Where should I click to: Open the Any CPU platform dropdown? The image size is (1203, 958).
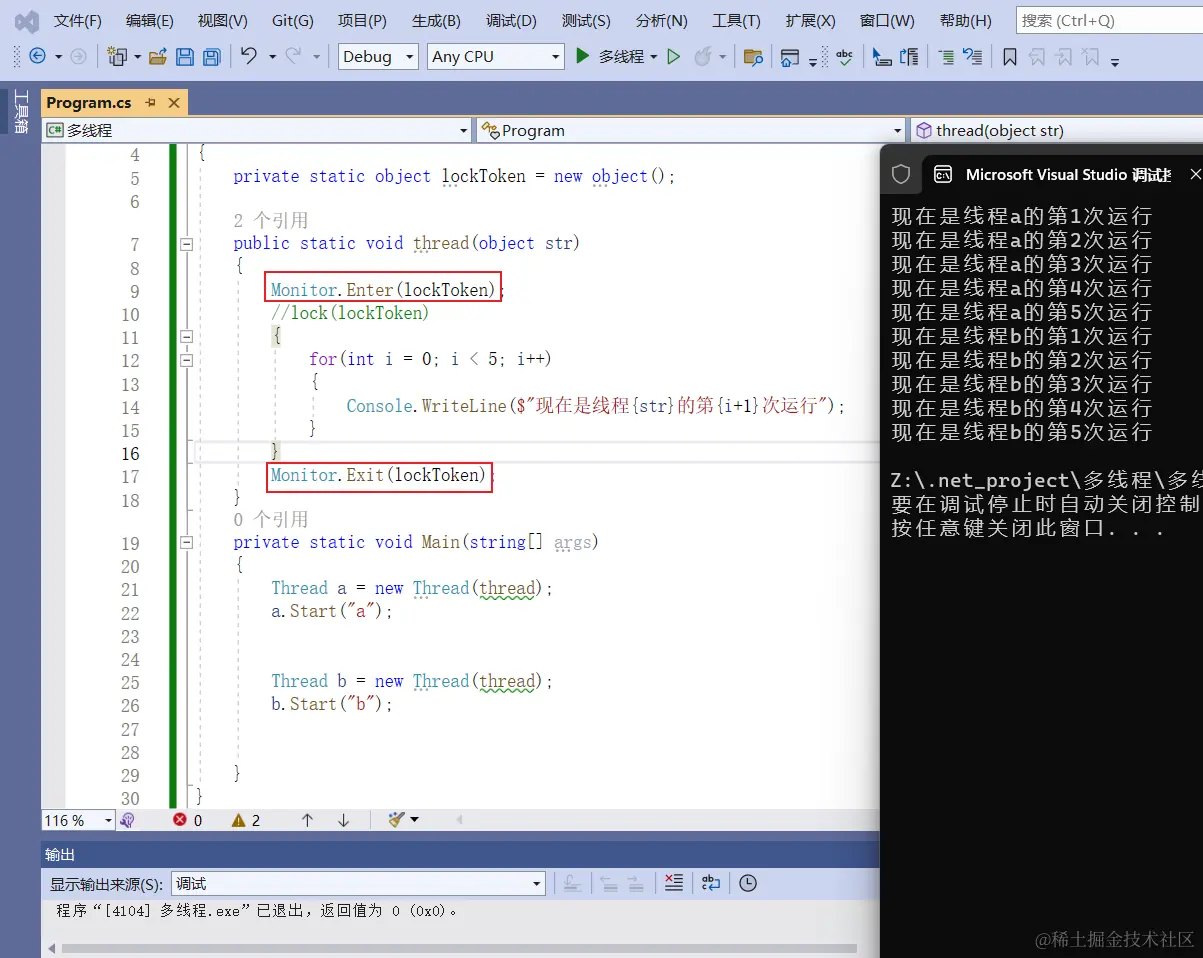pos(496,57)
